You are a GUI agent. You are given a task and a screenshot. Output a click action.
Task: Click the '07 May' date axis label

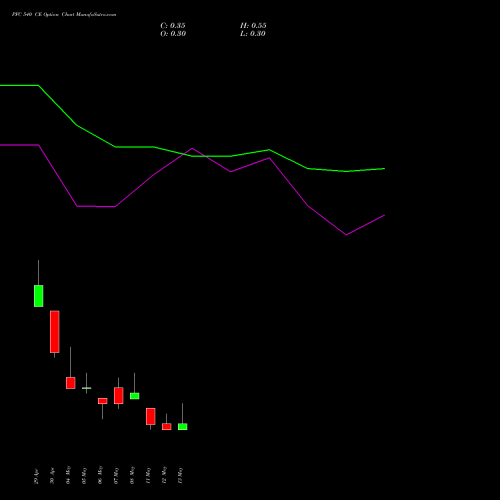[116, 475]
